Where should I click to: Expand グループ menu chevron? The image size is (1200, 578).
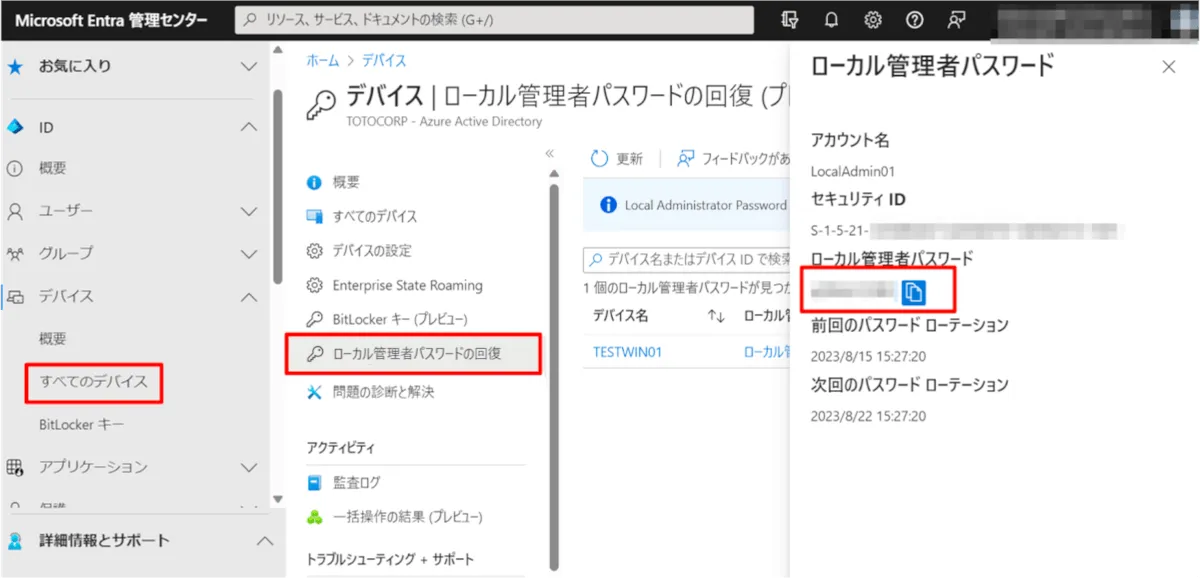pyautogui.click(x=250, y=253)
